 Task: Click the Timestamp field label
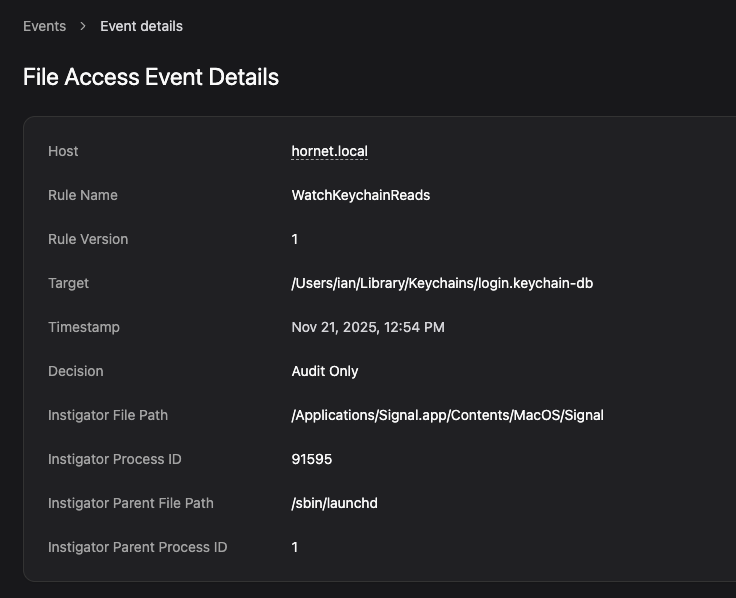pos(84,327)
